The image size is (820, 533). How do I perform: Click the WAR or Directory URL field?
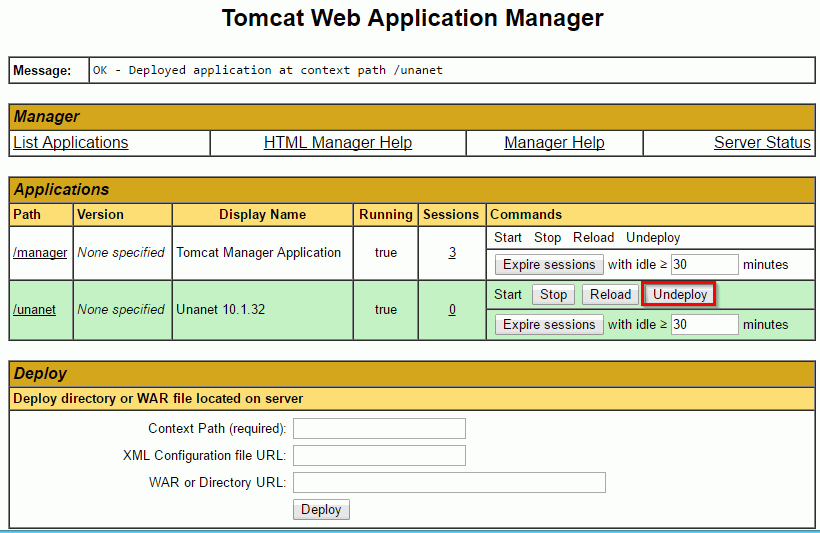point(449,483)
